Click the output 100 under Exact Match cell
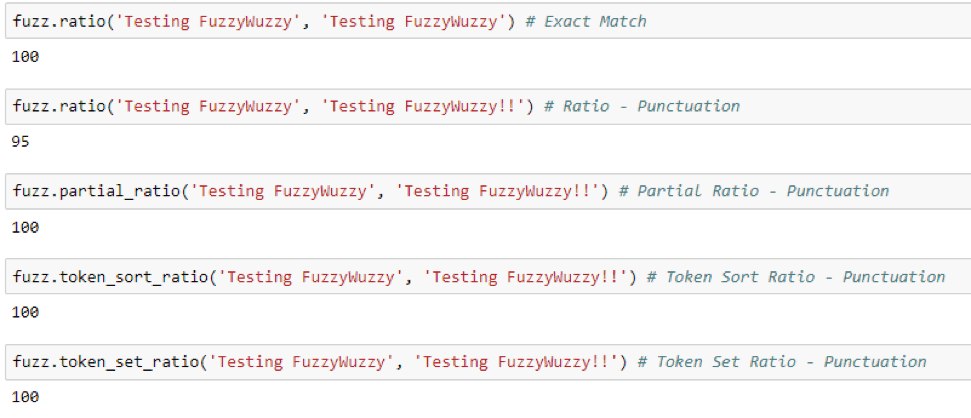This screenshot has width=971, height=418. coord(25,57)
